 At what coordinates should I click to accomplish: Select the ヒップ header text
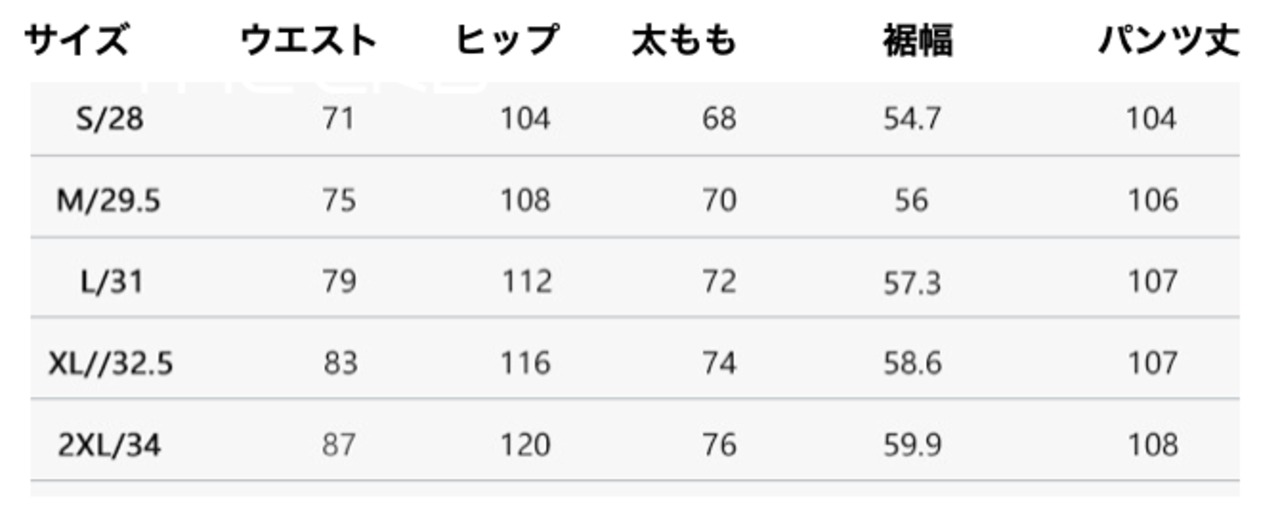point(507,41)
